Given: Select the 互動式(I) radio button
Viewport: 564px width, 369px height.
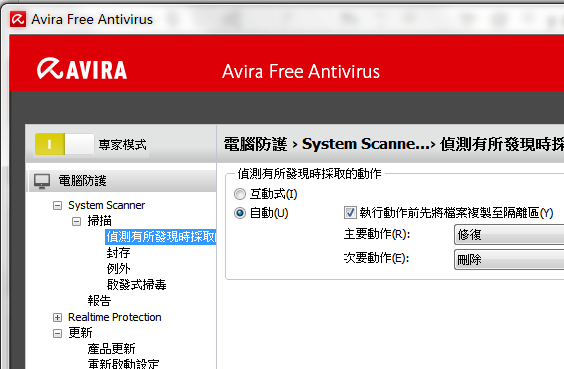Looking at the screenshot, I should click(240, 194).
